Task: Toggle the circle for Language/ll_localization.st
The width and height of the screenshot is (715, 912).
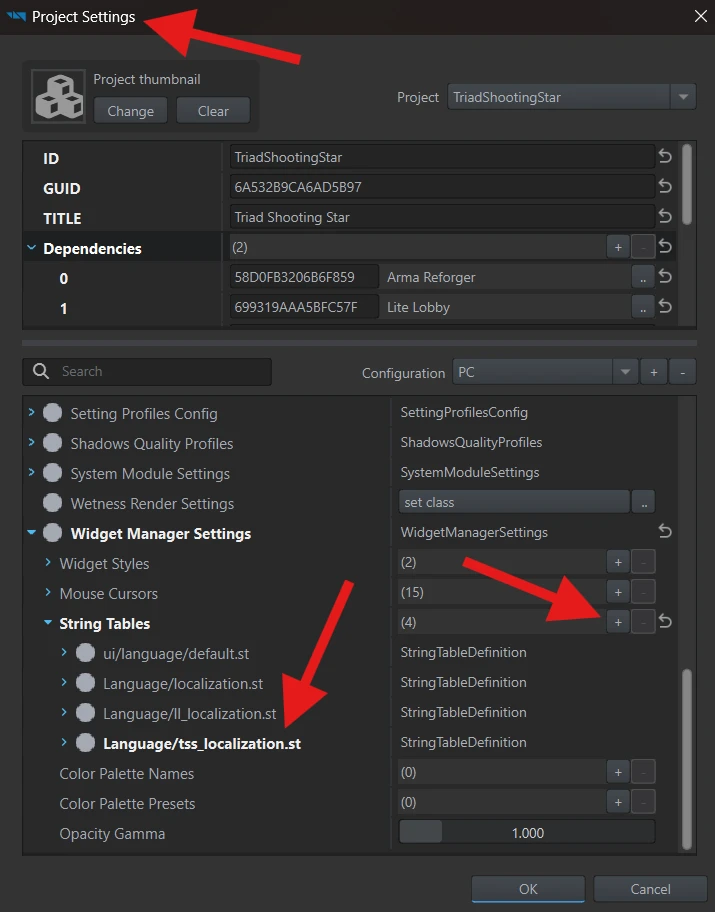Action: click(86, 712)
